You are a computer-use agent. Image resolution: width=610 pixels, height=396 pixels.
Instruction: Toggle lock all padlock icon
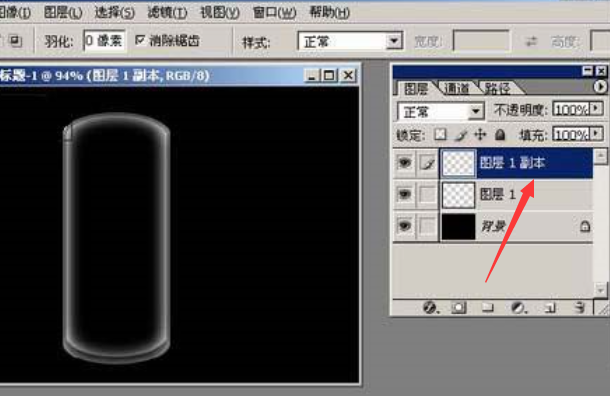pos(500,135)
